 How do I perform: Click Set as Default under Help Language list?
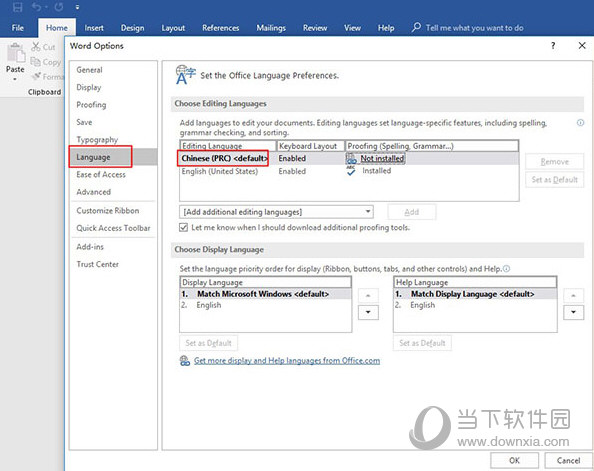(422, 343)
